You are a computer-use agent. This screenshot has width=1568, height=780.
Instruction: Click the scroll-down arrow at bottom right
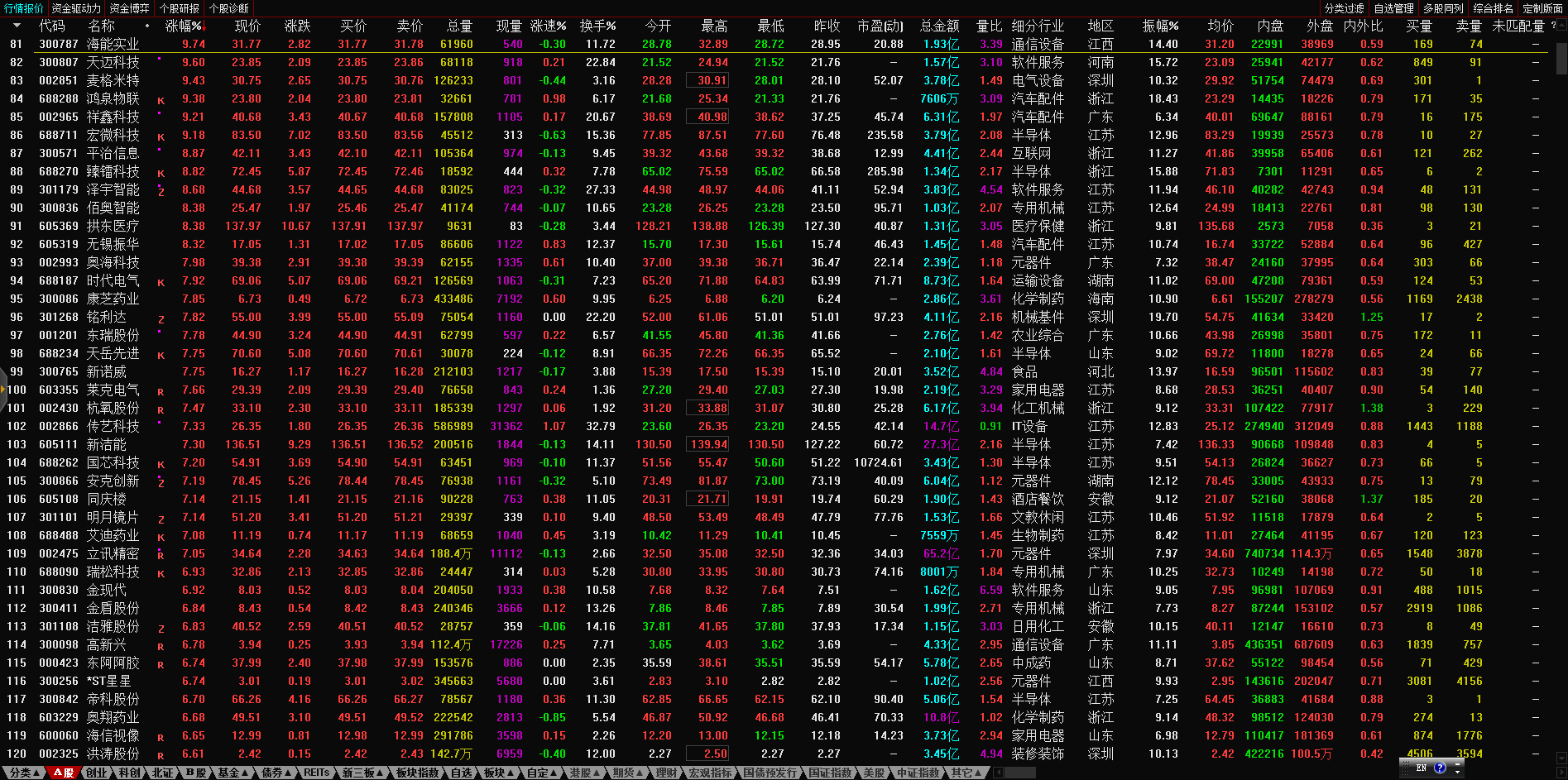click(1561, 757)
